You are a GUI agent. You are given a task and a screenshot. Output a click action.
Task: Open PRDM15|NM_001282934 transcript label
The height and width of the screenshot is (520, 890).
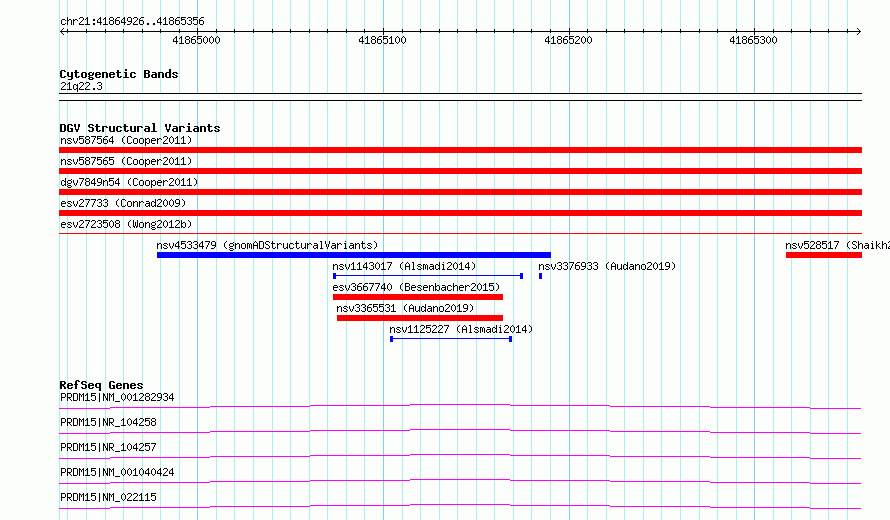117,397
